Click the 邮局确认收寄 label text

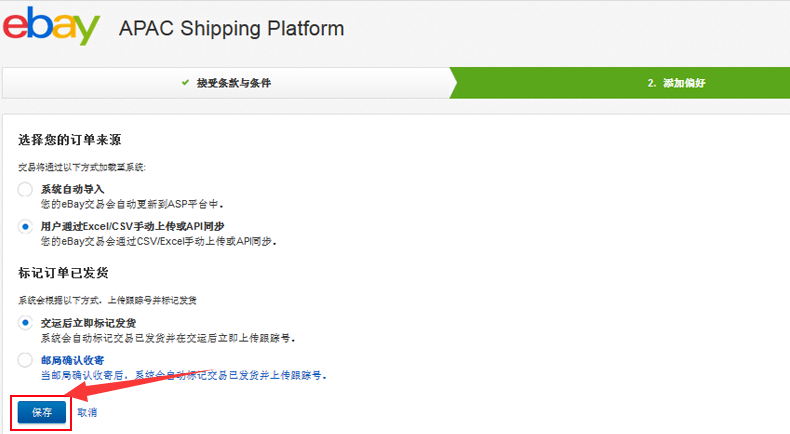click(x=72, y=360)
